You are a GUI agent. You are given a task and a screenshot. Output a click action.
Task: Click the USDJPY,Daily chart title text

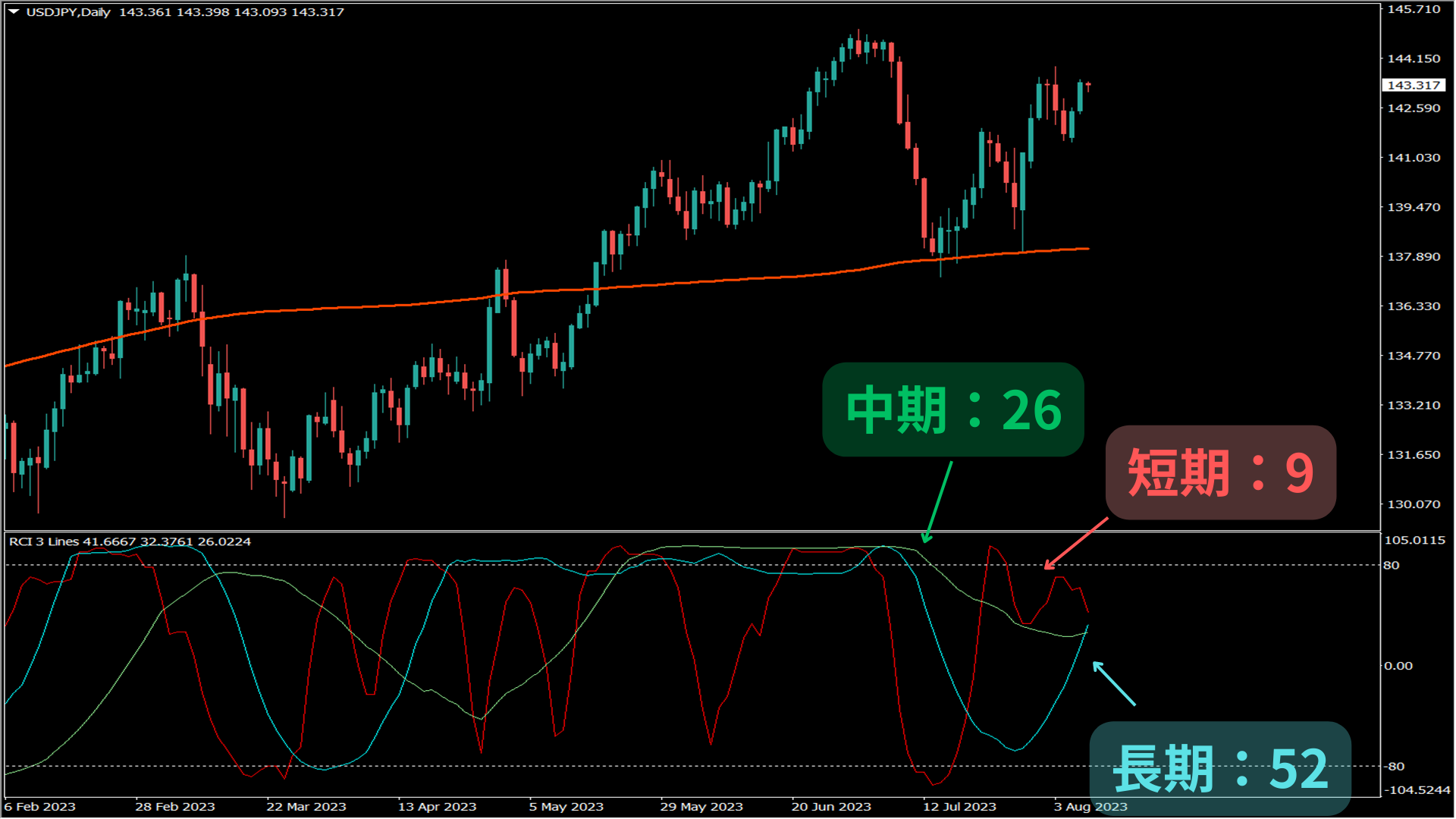[x=68, y=12]
